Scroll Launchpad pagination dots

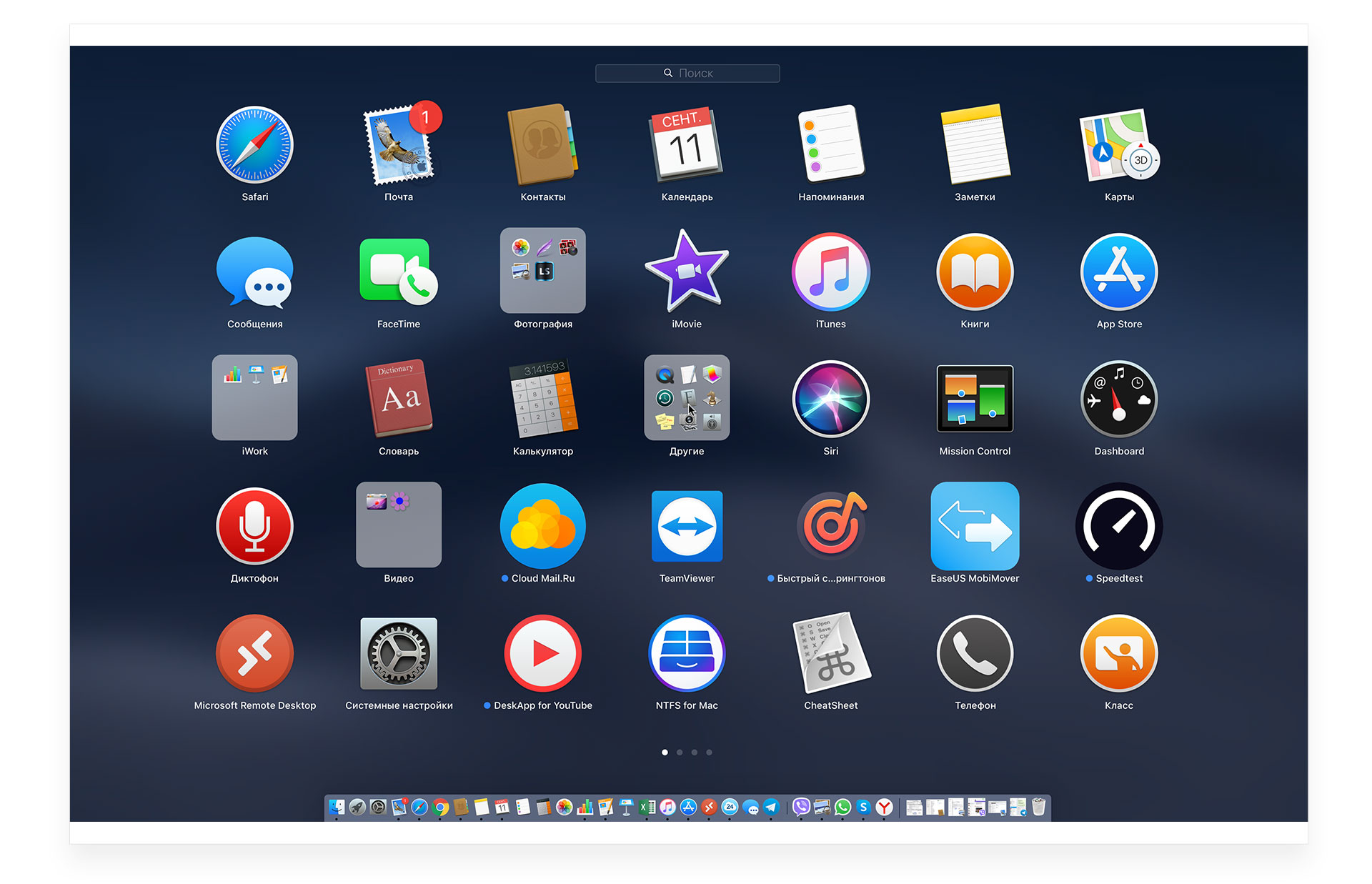(x=686, y=750)
